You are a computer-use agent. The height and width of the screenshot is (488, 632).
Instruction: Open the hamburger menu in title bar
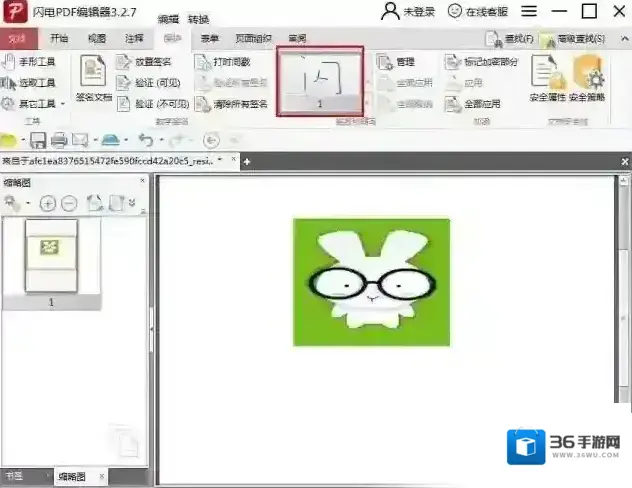pos(527,11)
